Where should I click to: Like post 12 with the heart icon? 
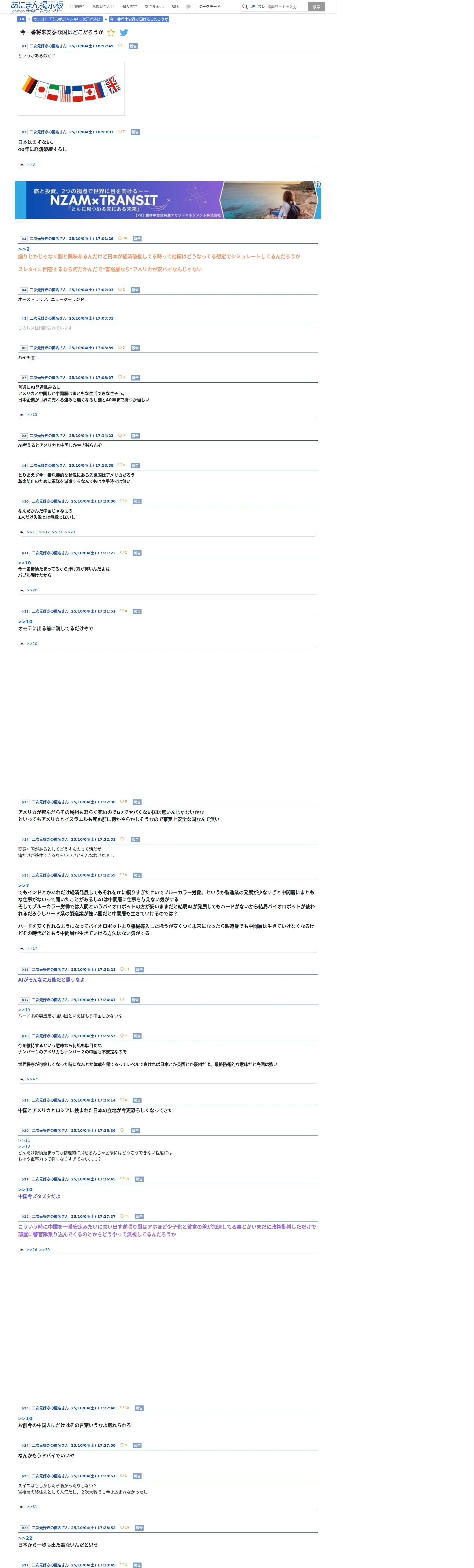pos(122,610)
